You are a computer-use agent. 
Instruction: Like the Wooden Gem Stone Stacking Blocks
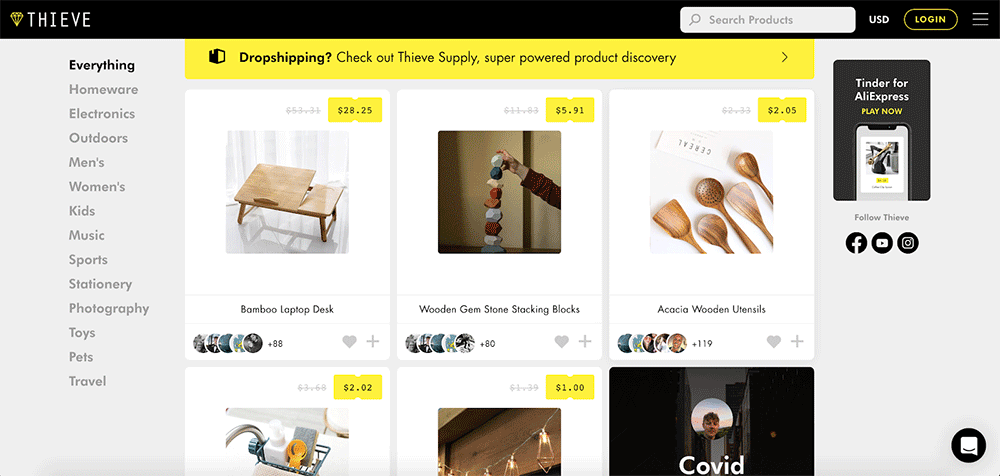pyautogui.click(x=561, y=342)
